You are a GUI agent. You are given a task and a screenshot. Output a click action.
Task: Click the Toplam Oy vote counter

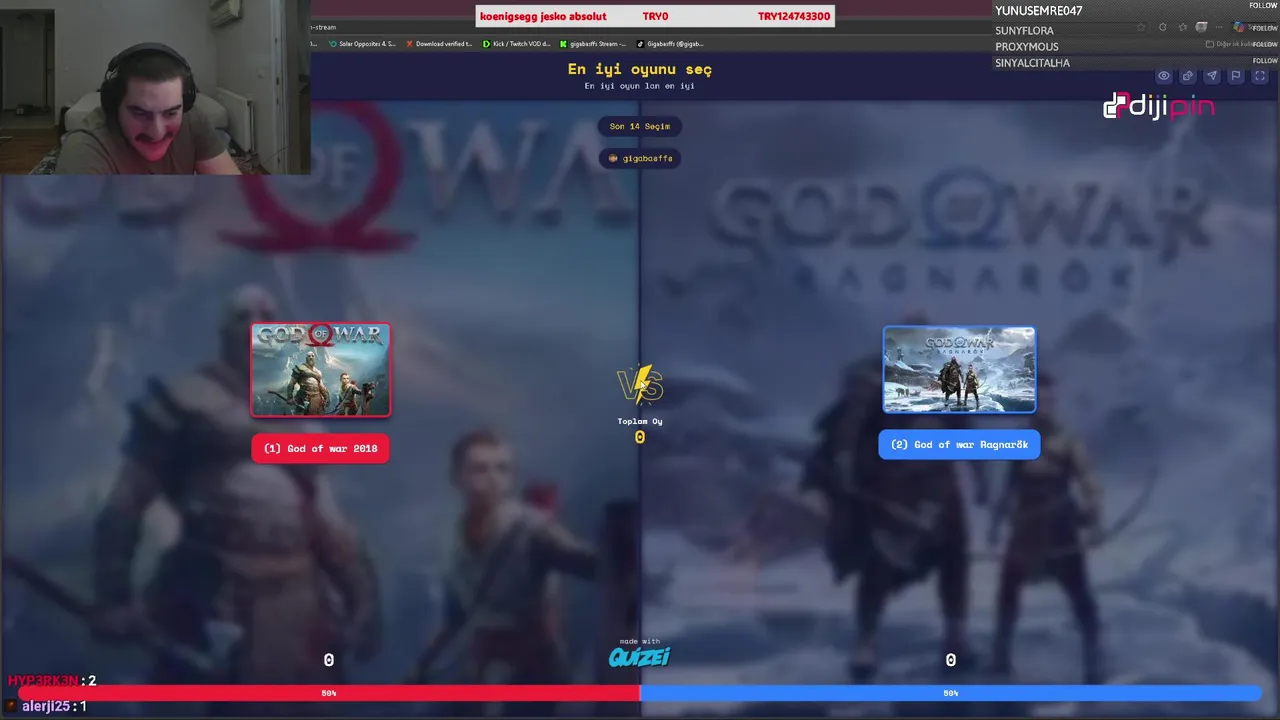coord(640,430)
